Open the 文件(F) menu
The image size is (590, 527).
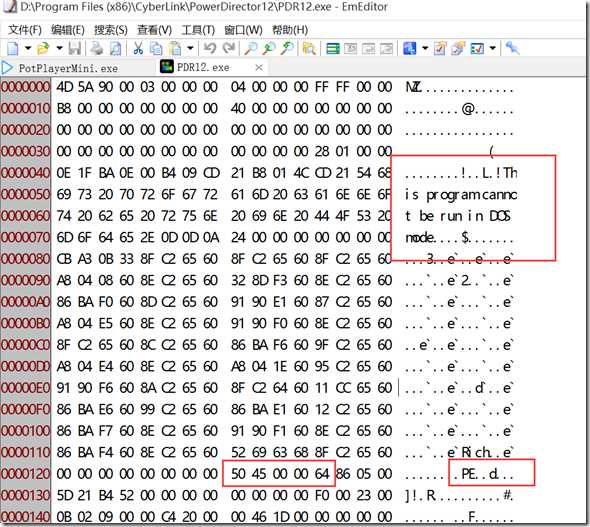point(25,30)
